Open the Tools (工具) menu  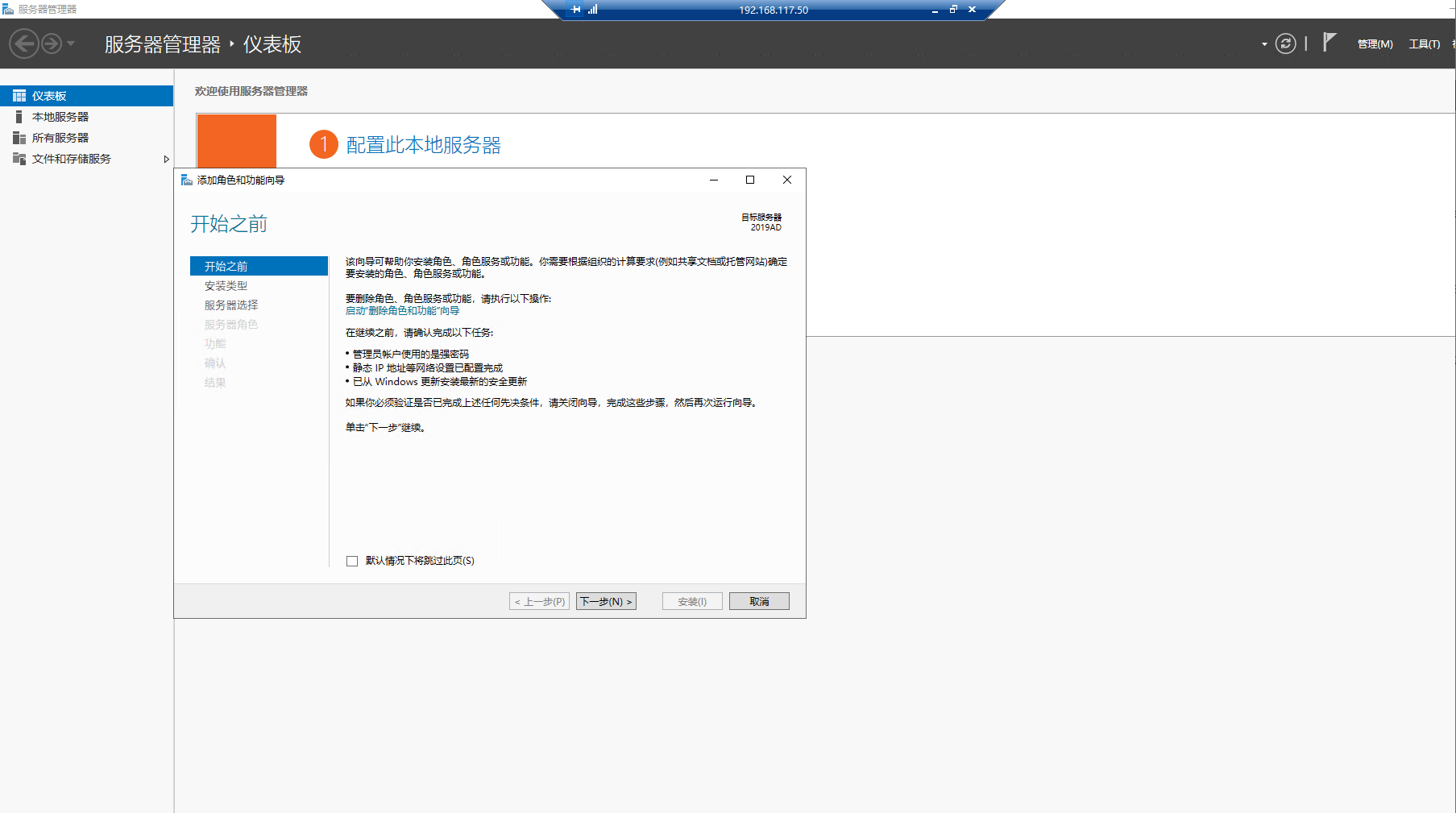click(1424, 44)
